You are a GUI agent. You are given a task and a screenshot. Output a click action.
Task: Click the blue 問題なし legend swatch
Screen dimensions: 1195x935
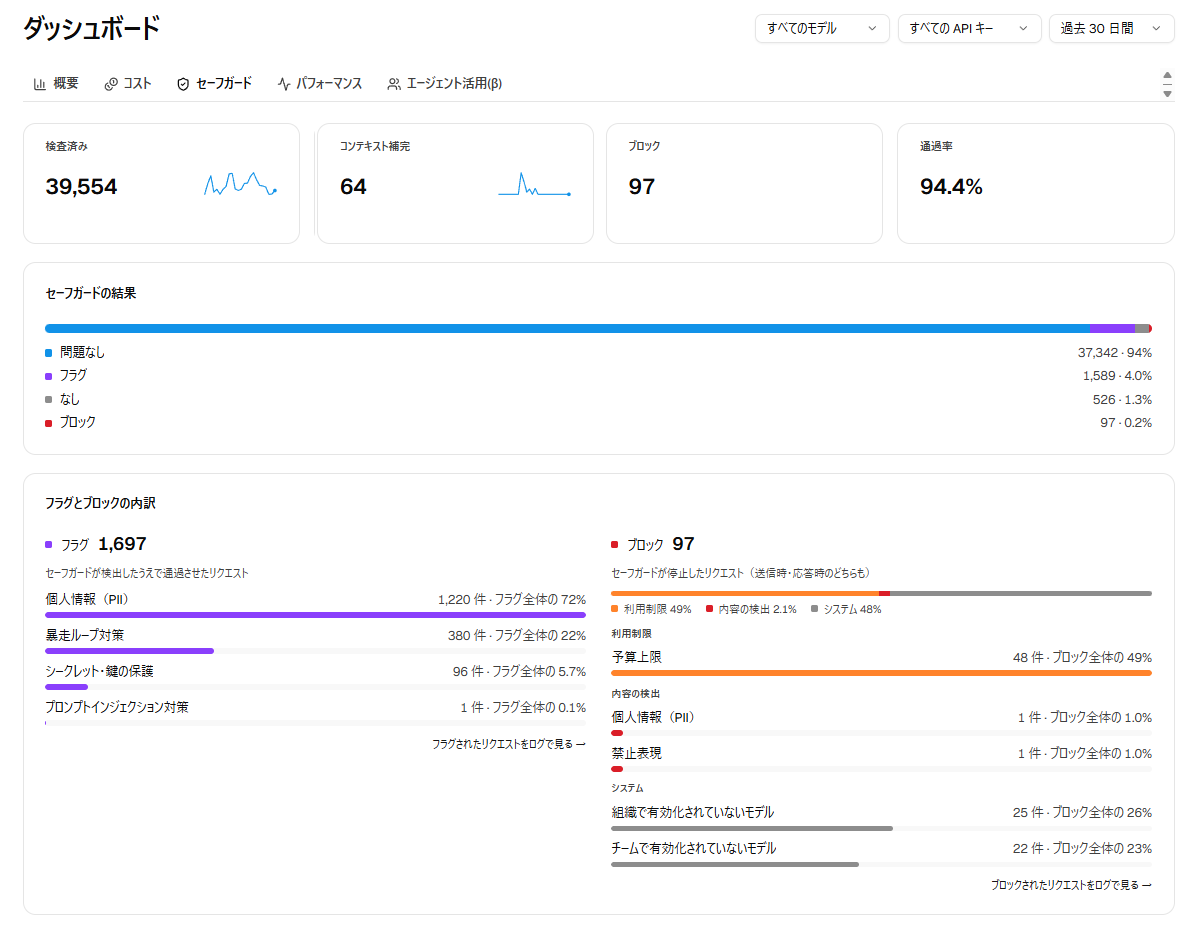pyautogui.click(x=49, y=353)
